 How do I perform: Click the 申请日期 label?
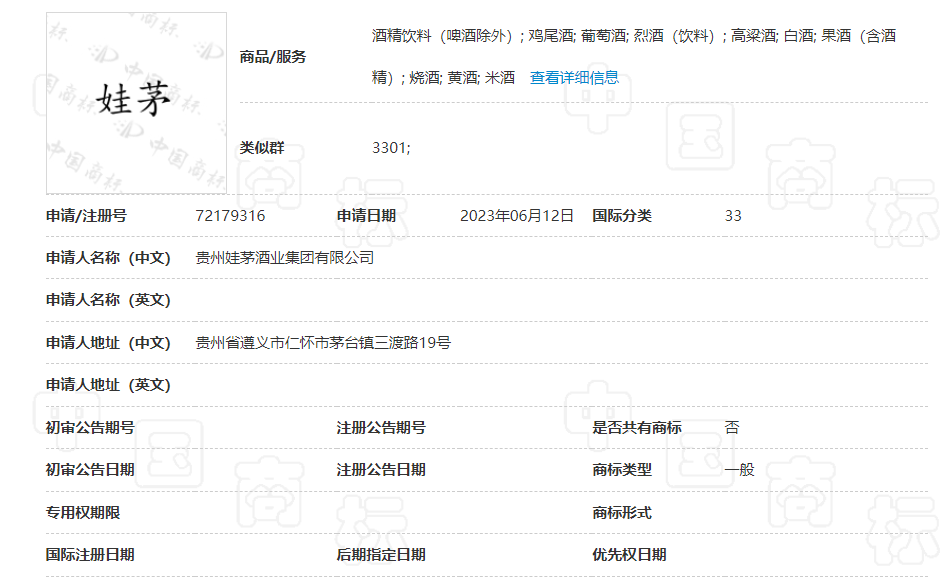367,216
